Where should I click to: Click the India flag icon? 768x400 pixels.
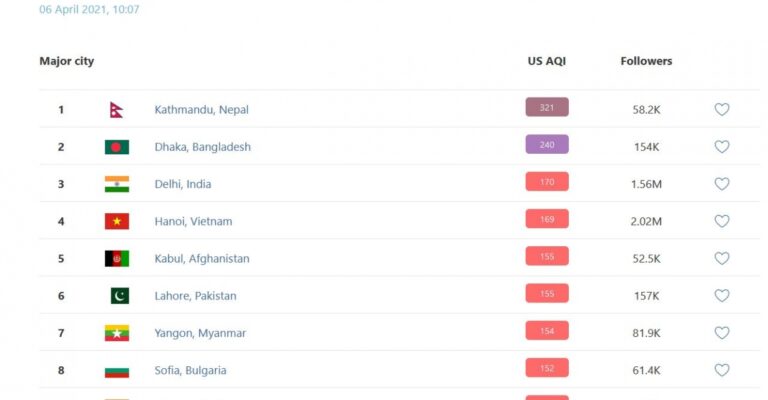pyautogui.click(x=117, y=184)
